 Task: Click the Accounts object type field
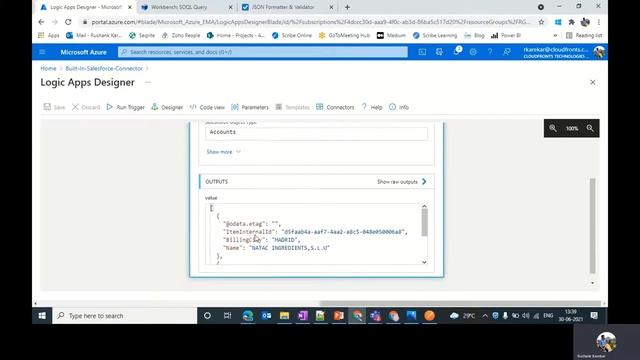[316, 133]
